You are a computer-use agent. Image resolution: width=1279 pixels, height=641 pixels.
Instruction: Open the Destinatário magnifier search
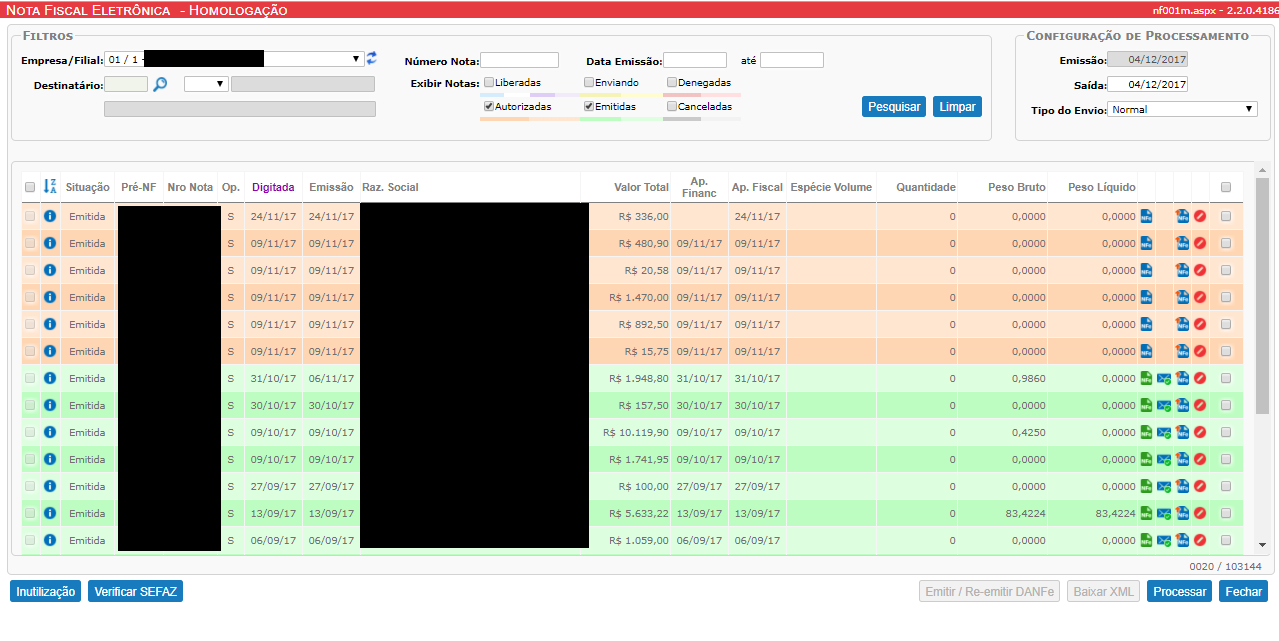click(160, 85)
